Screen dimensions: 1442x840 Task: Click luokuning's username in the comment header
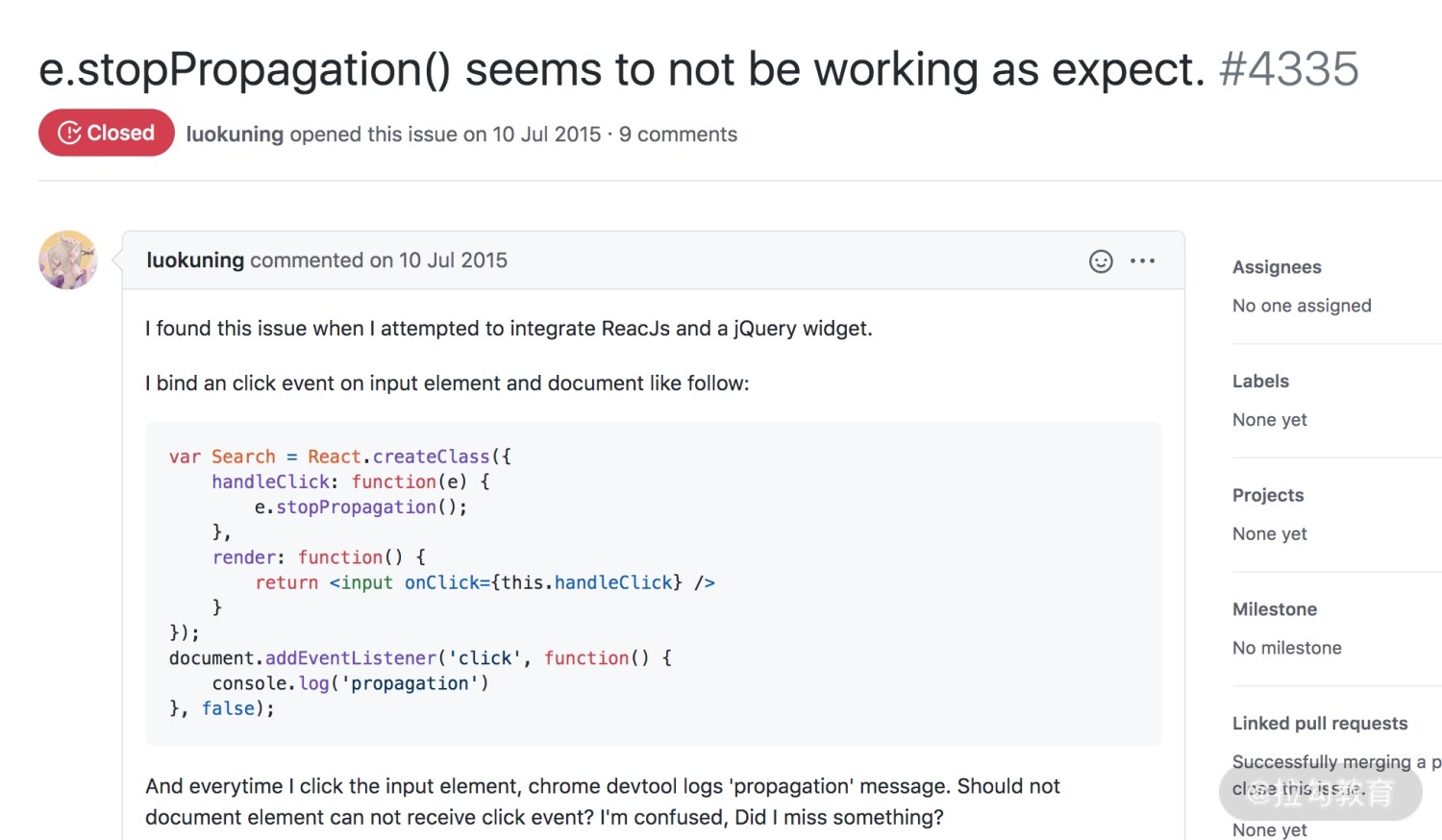click(195, 260)
